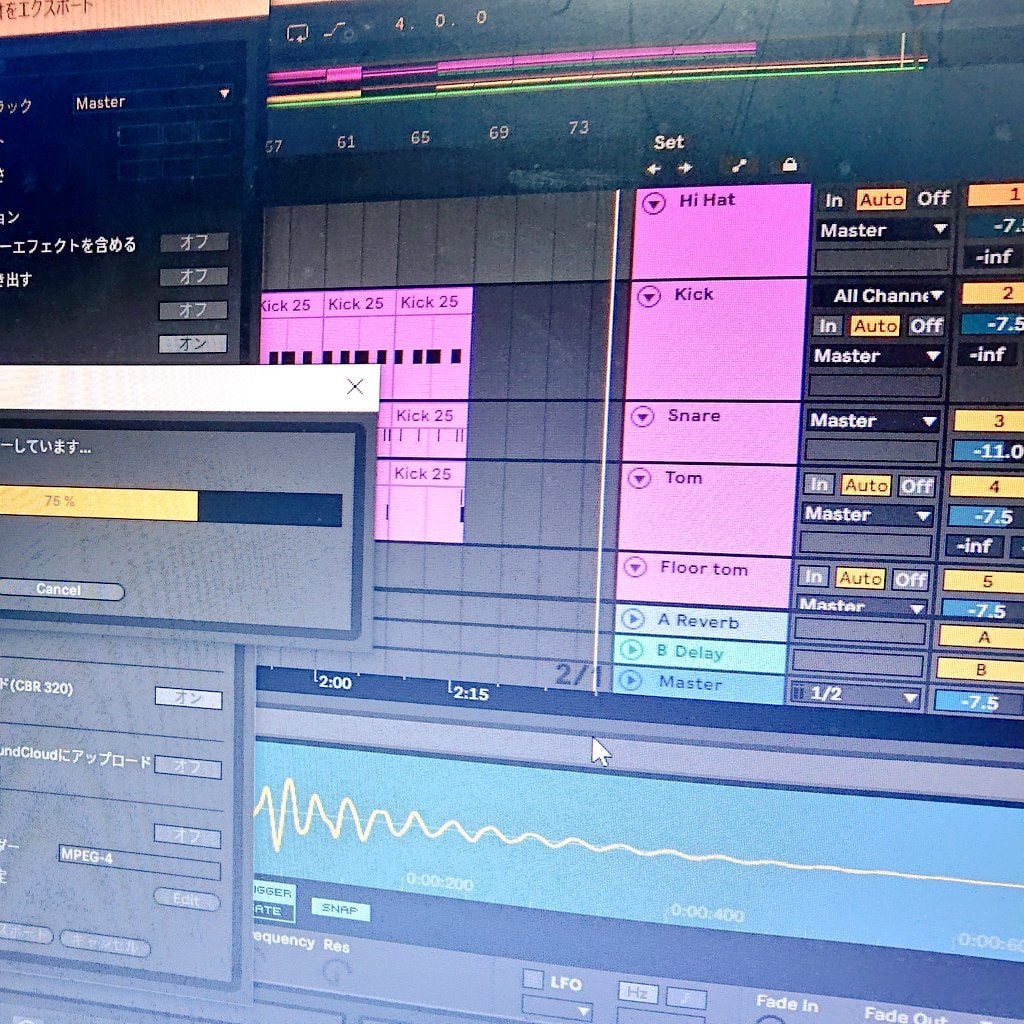
Task: Click Master volume value -7.5
Action: tap(978, 702)
